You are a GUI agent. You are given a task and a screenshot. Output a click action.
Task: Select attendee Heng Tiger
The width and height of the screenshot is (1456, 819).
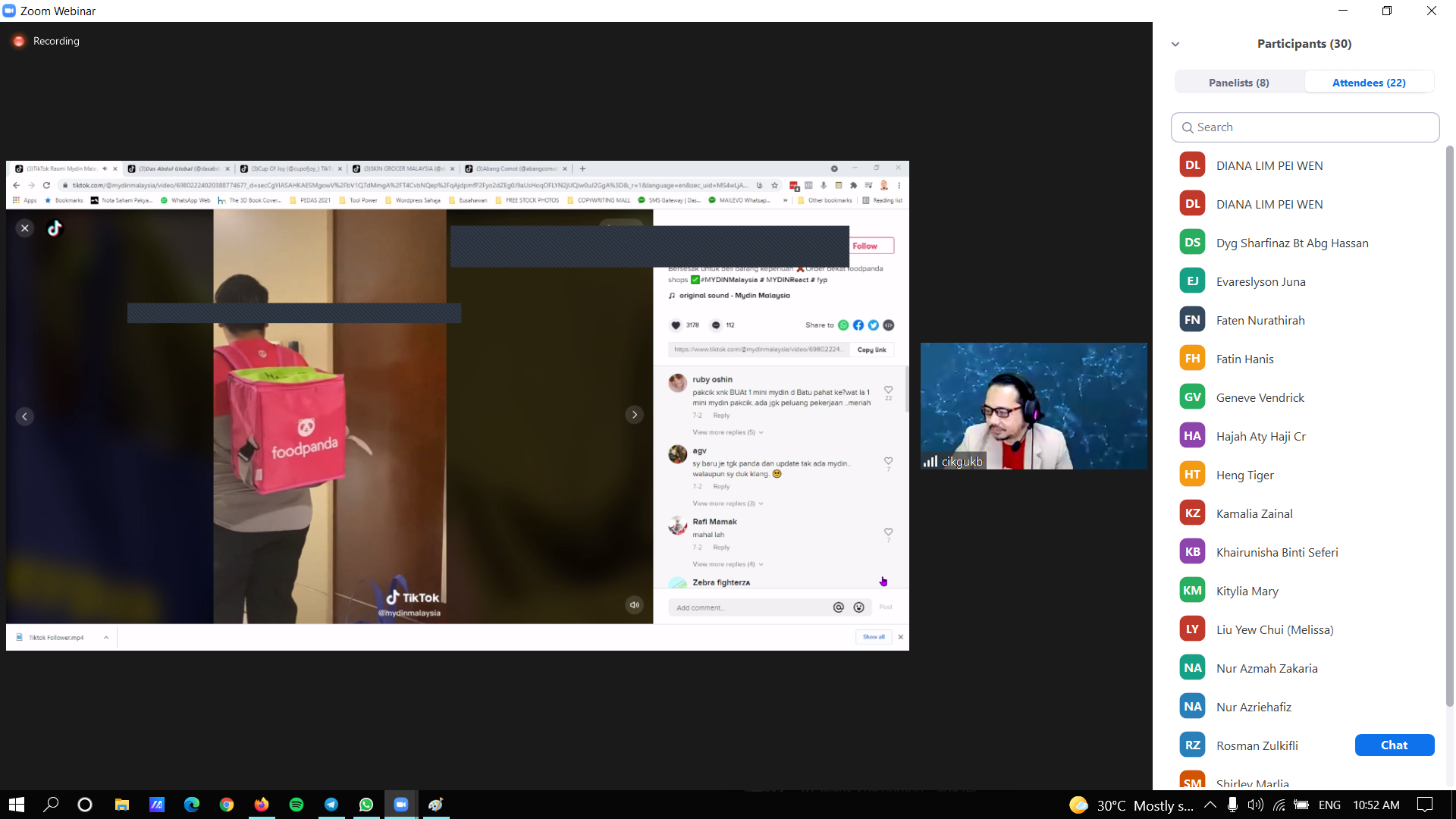tap(1304, 475)
